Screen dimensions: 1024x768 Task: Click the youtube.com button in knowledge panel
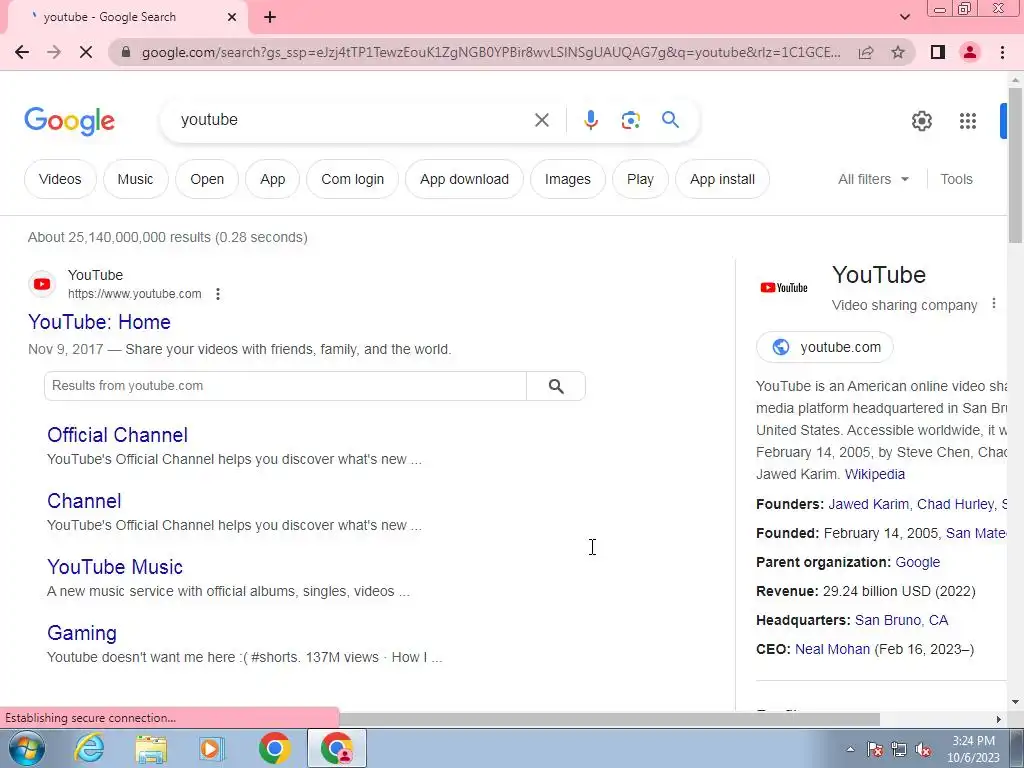point(825,347)
